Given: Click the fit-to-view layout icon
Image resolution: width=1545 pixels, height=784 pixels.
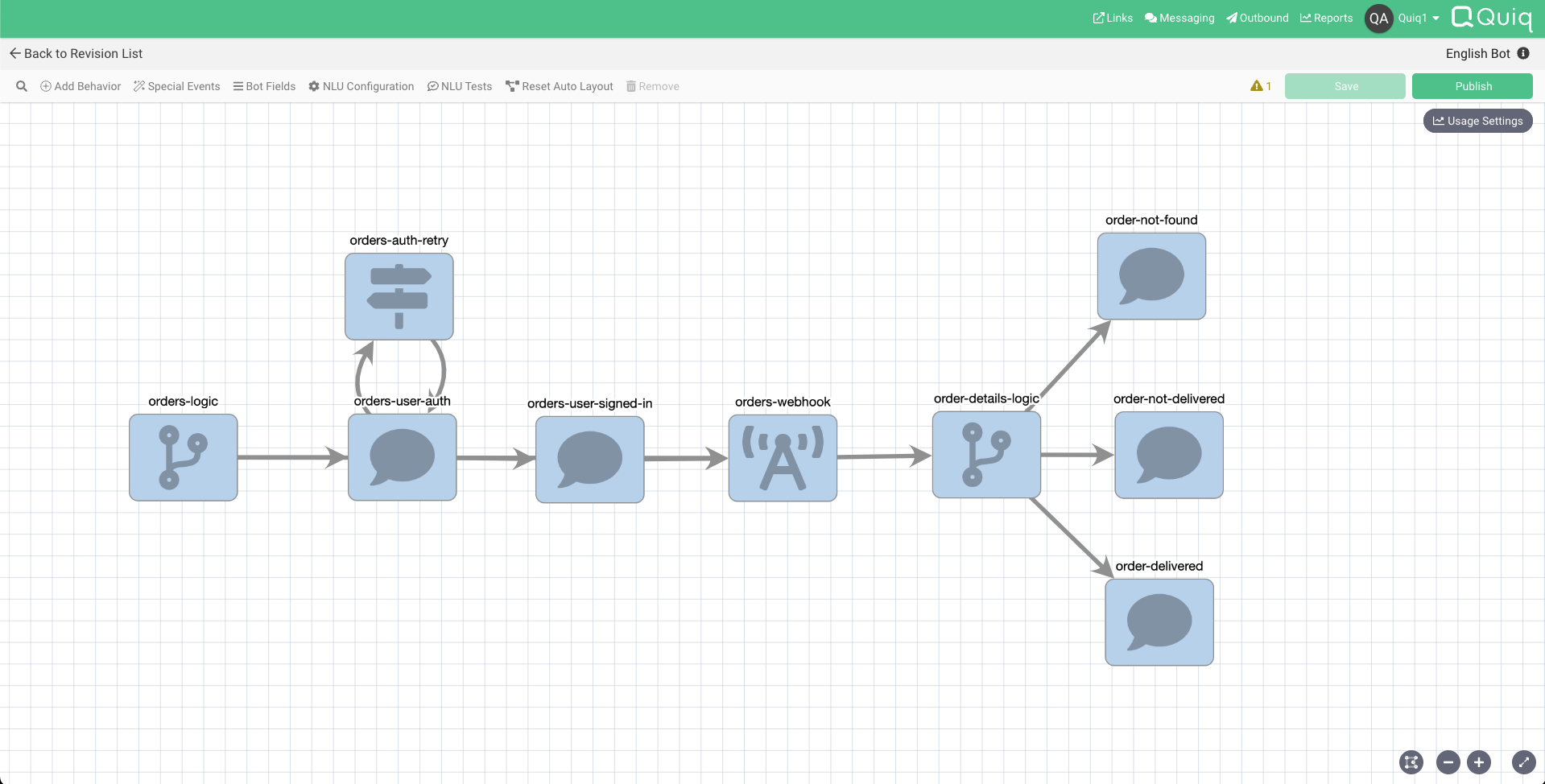Looking at the screenshot, I should click(x=1411, y=761).
